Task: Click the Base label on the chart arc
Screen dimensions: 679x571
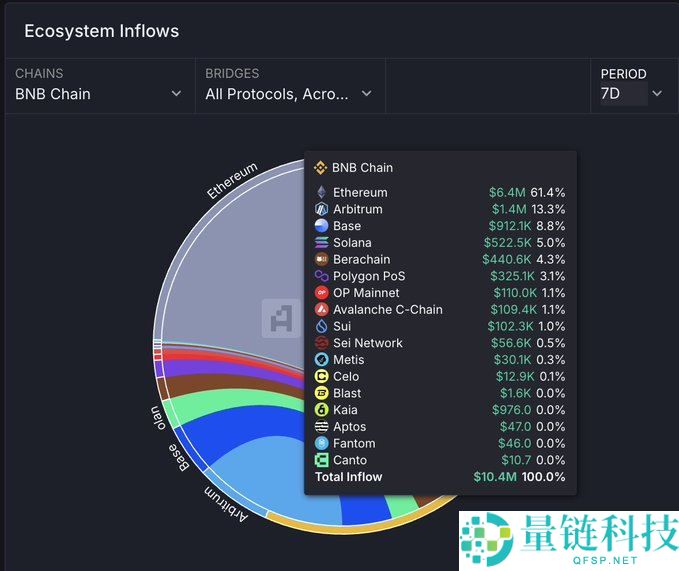Action: 179,457
